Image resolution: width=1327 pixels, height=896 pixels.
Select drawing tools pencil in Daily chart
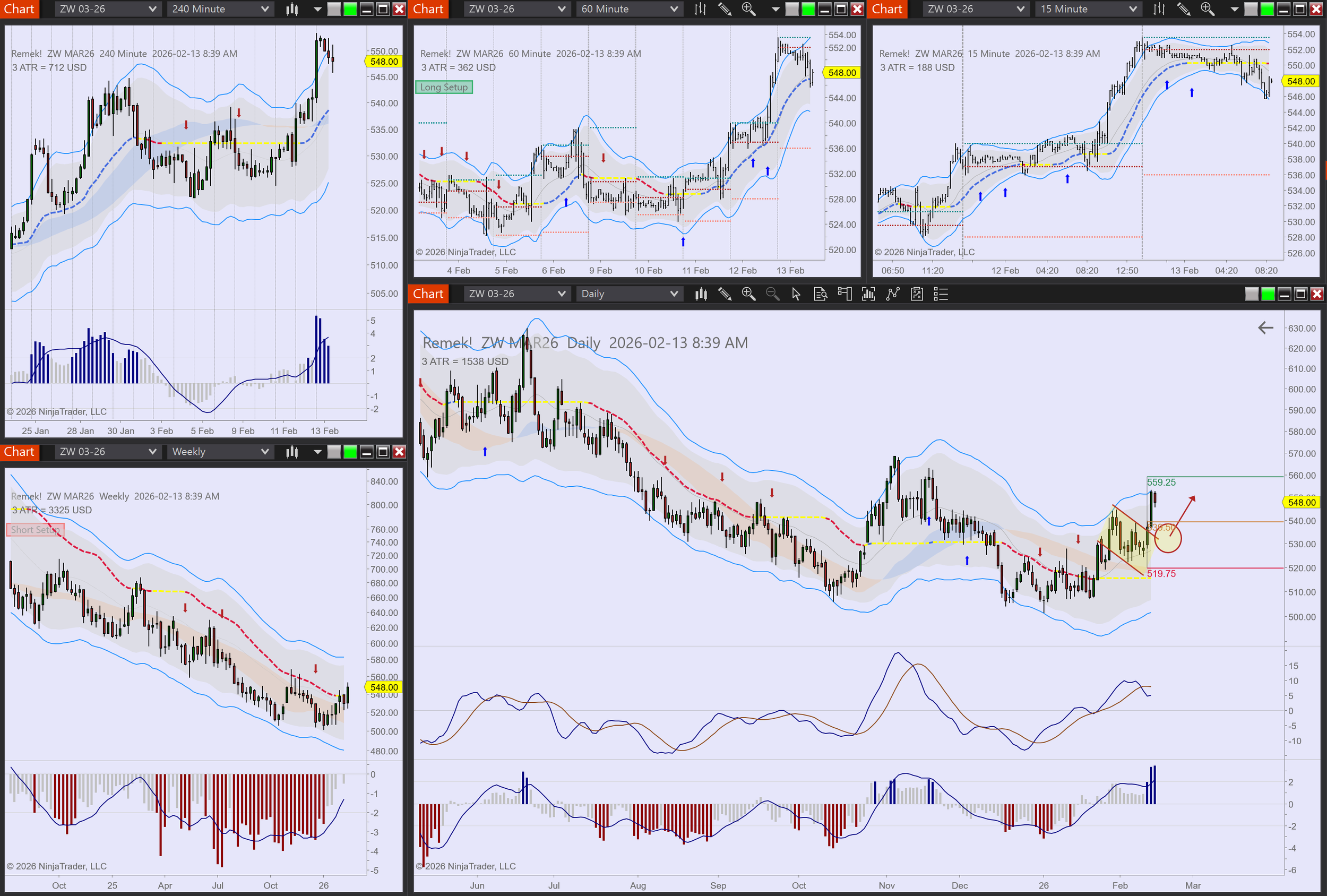[725, 294]
